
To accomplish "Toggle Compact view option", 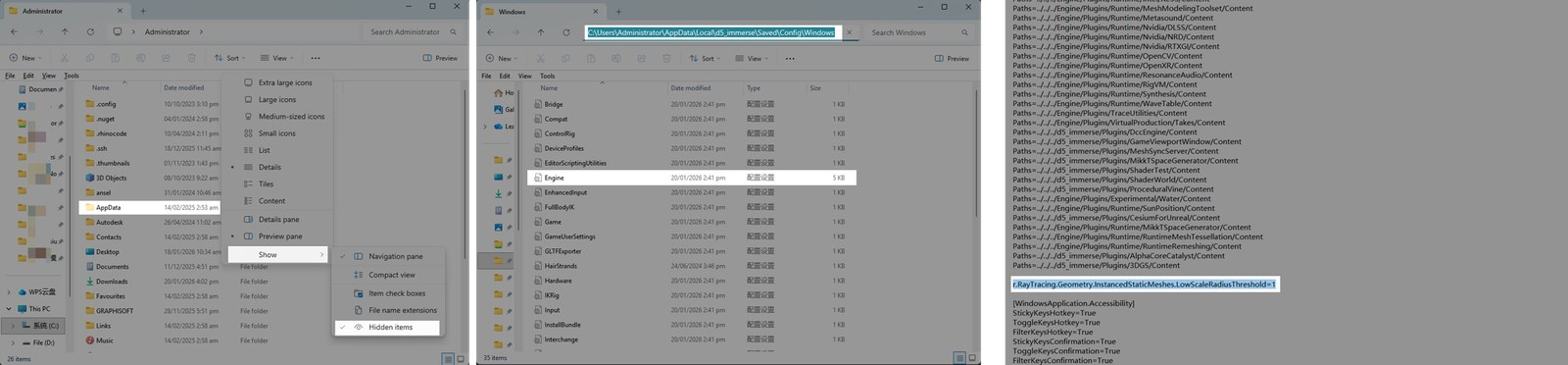I will [x=387, y=275].
